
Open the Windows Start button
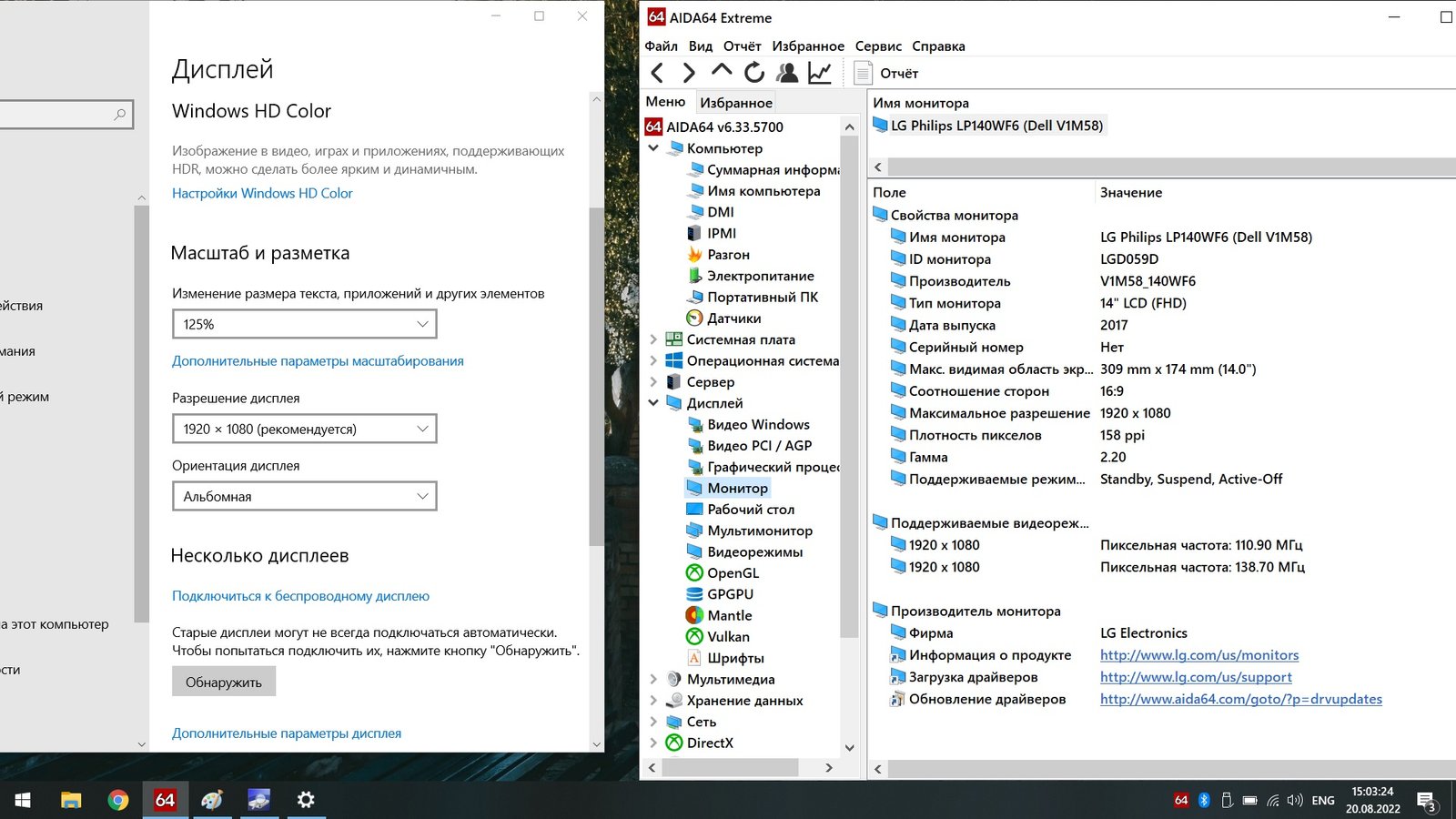point(23,800)
